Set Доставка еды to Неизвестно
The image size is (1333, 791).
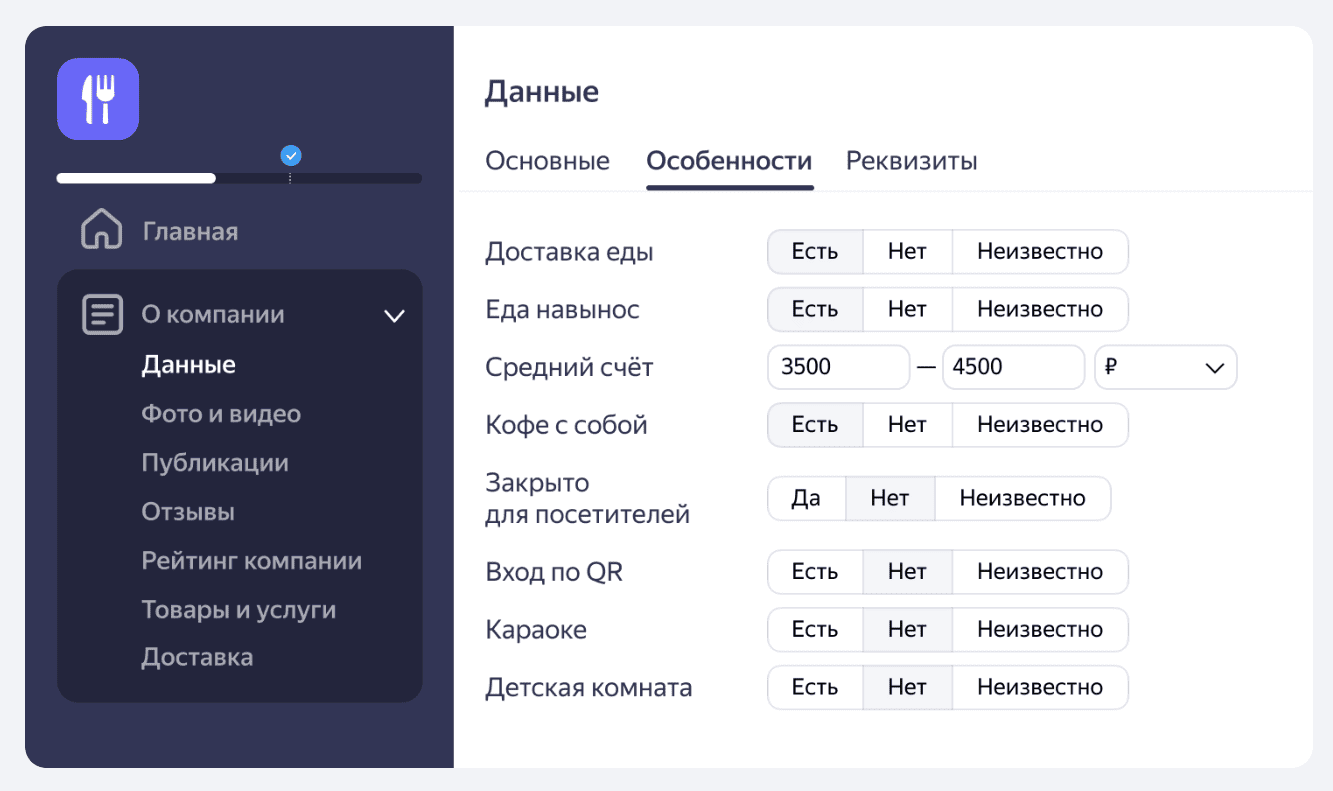pyautogui.click(x=1040, y=252)
